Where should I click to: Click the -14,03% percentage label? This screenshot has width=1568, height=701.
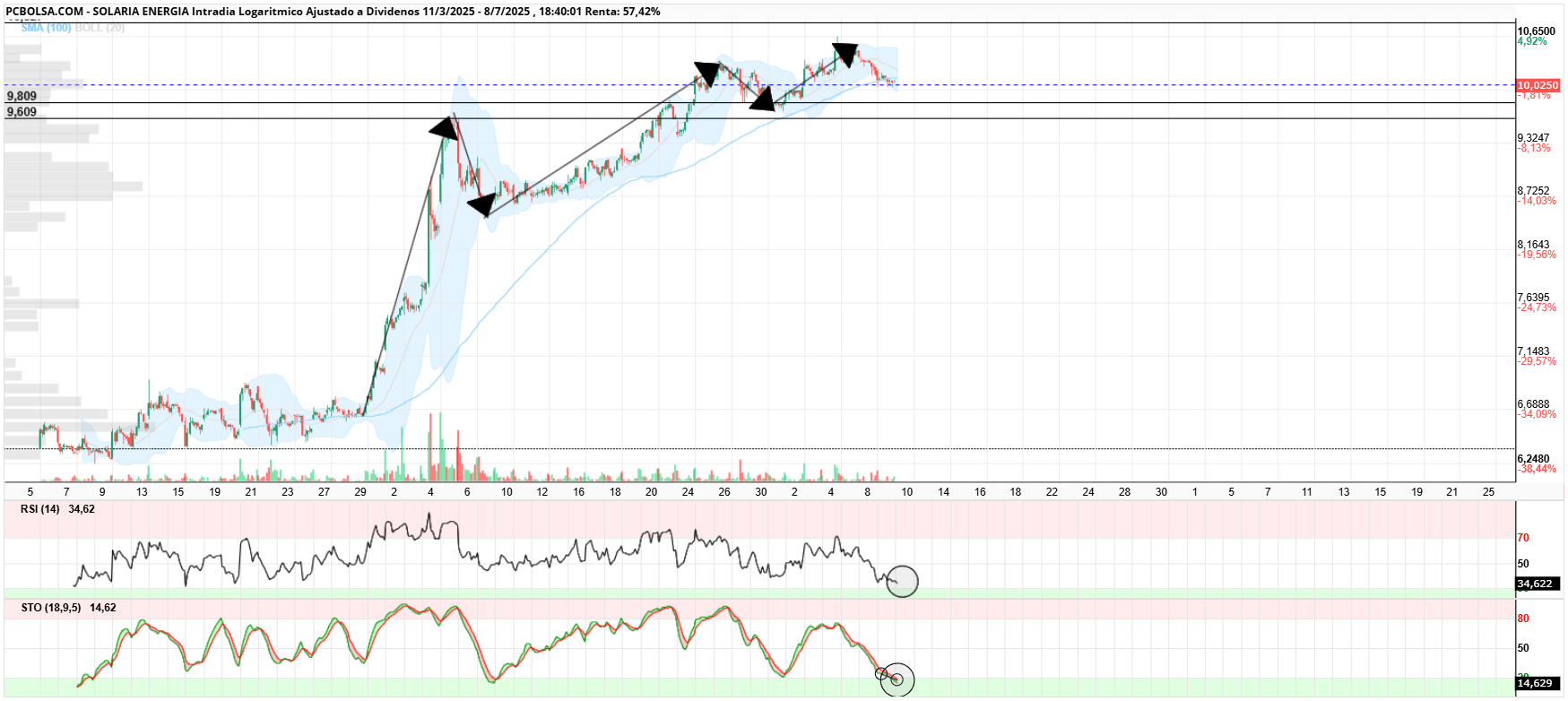[x=1537, y=201]
